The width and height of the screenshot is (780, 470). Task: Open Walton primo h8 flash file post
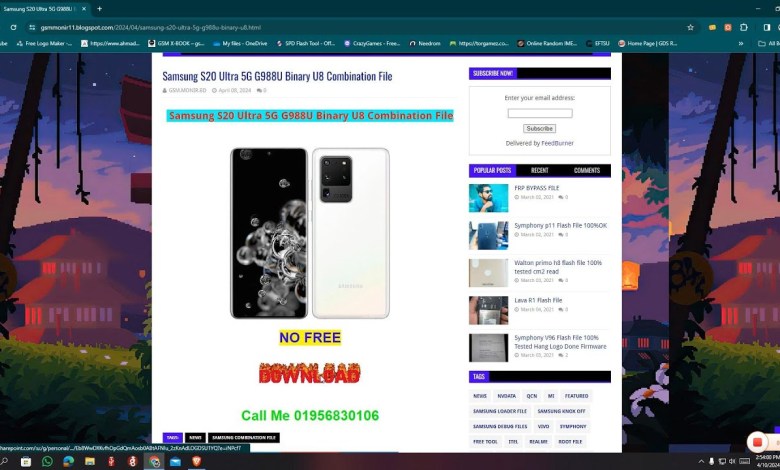pyautogui.click(x=558, y=267)
